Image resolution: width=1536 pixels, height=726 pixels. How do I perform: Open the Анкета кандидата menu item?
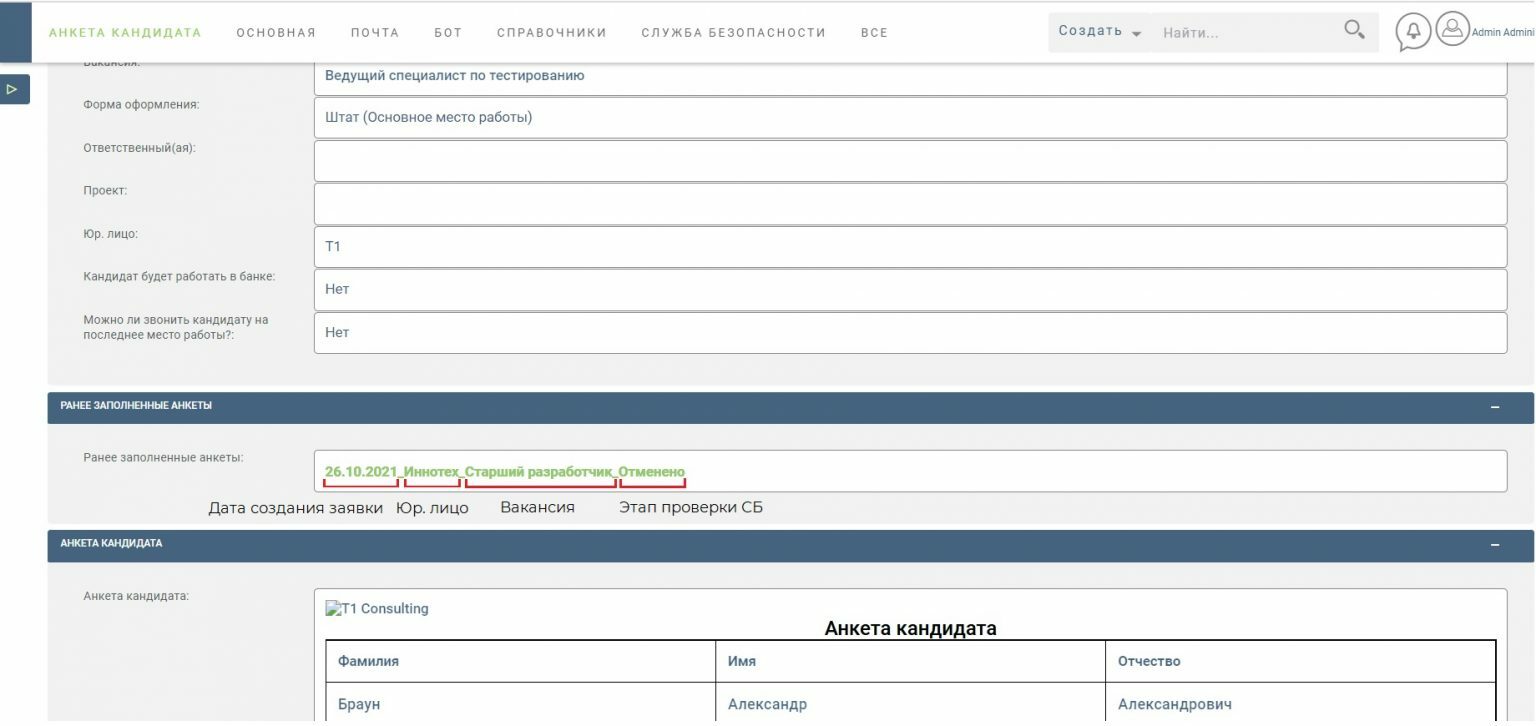pyautogui.click(x=125, y=33)
